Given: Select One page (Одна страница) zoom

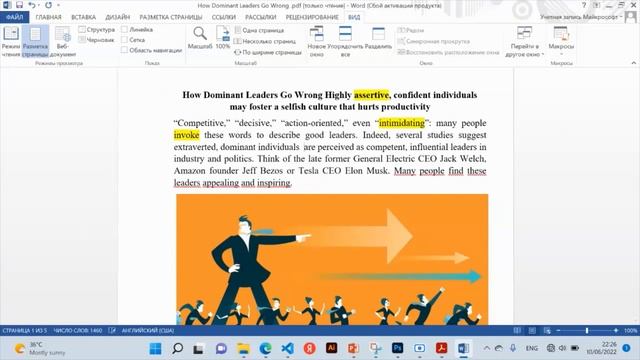Looking at the screenshot, I should (259, 30).
